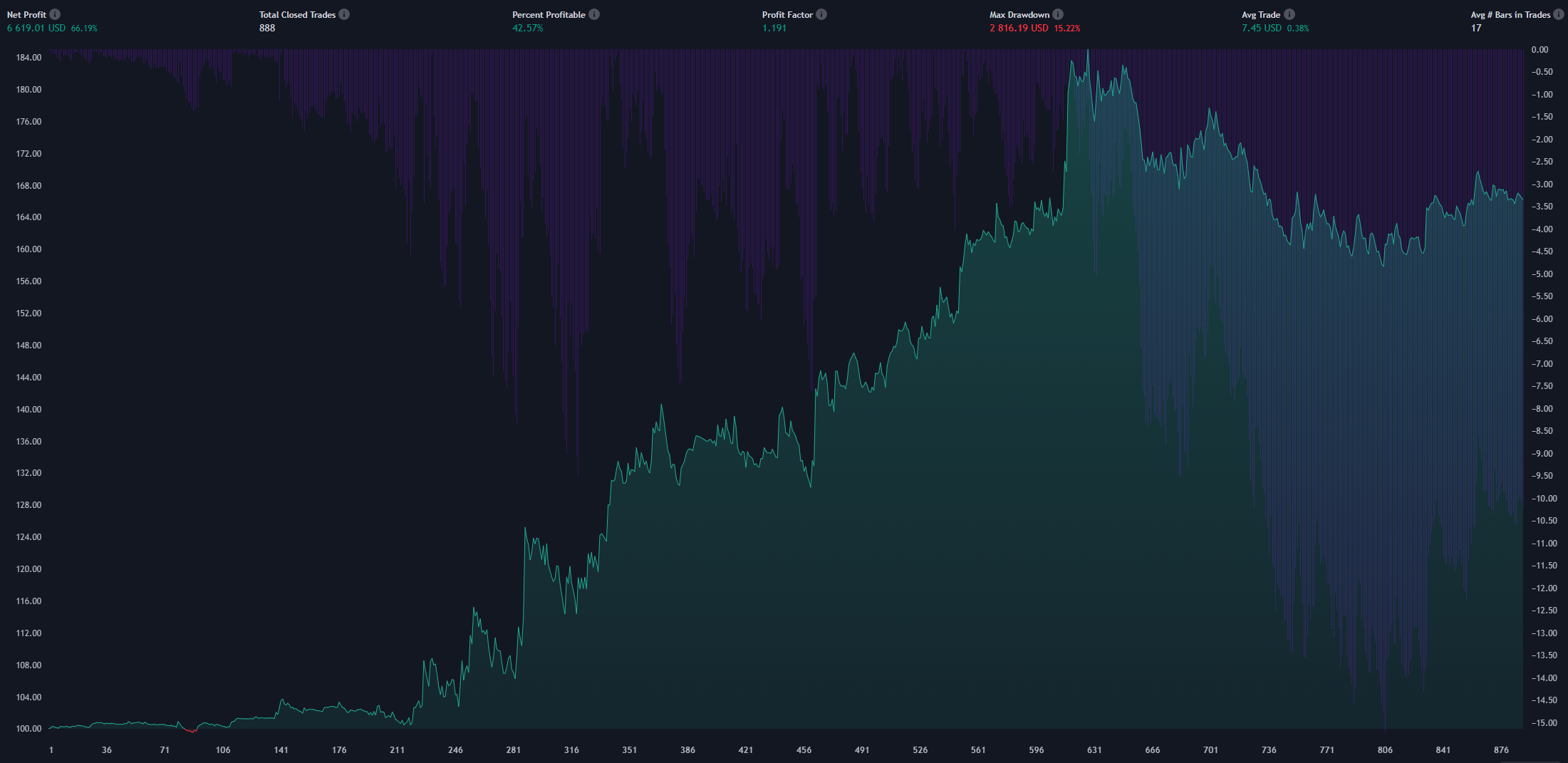
Task: Click the Net Profit label
Action: click(26, 14)
